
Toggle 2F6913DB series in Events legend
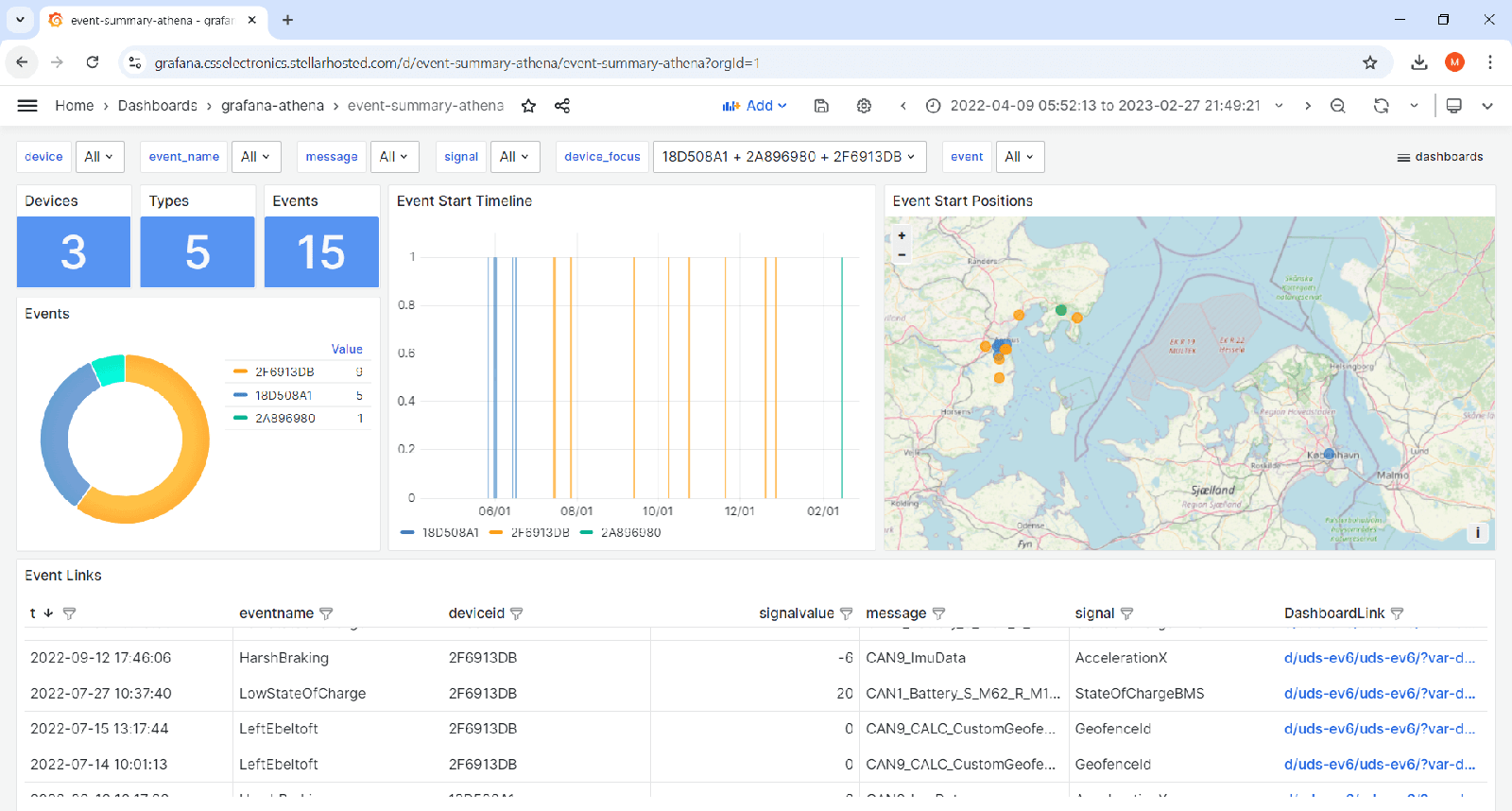(284, 372)
